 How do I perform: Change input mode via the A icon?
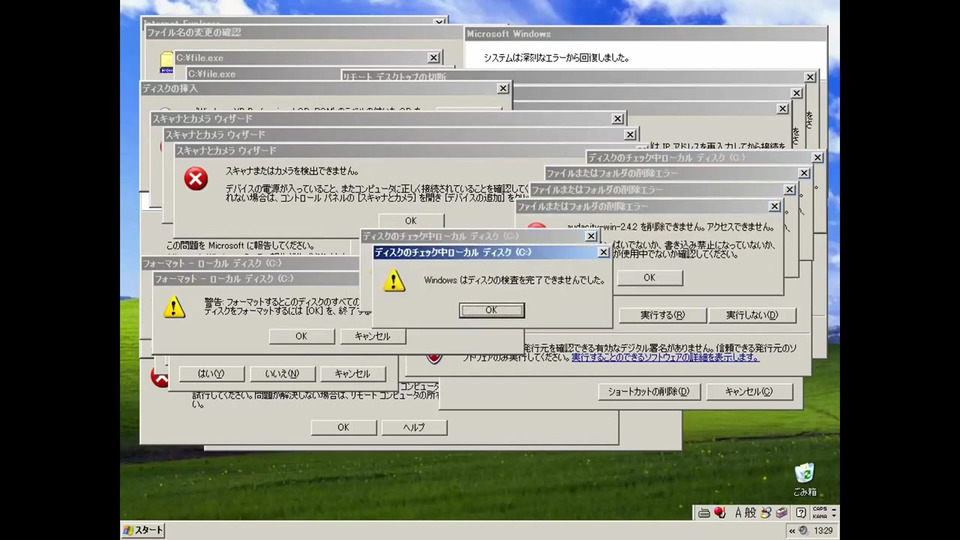(x=737, y=512)
